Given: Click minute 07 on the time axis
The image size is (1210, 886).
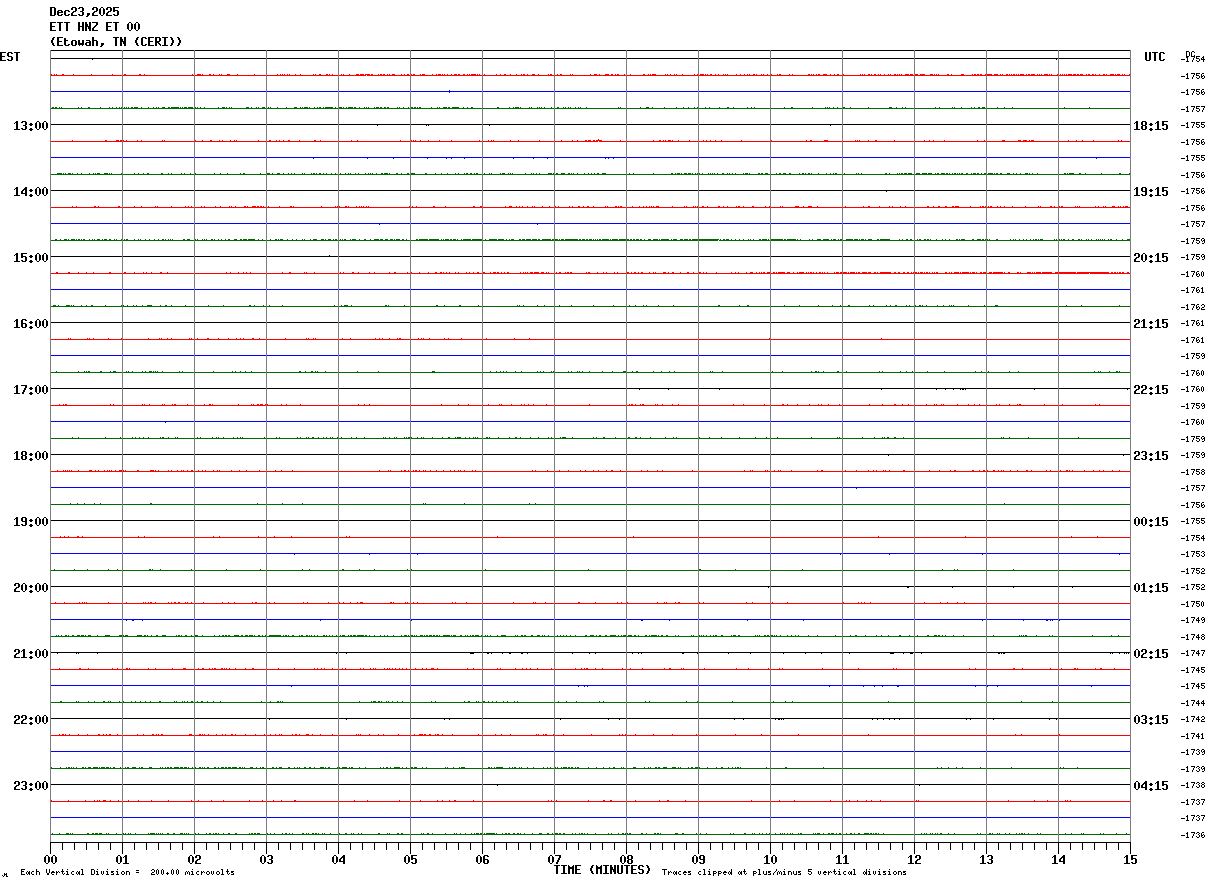Looking at the screenshot, I should [555, 859].
